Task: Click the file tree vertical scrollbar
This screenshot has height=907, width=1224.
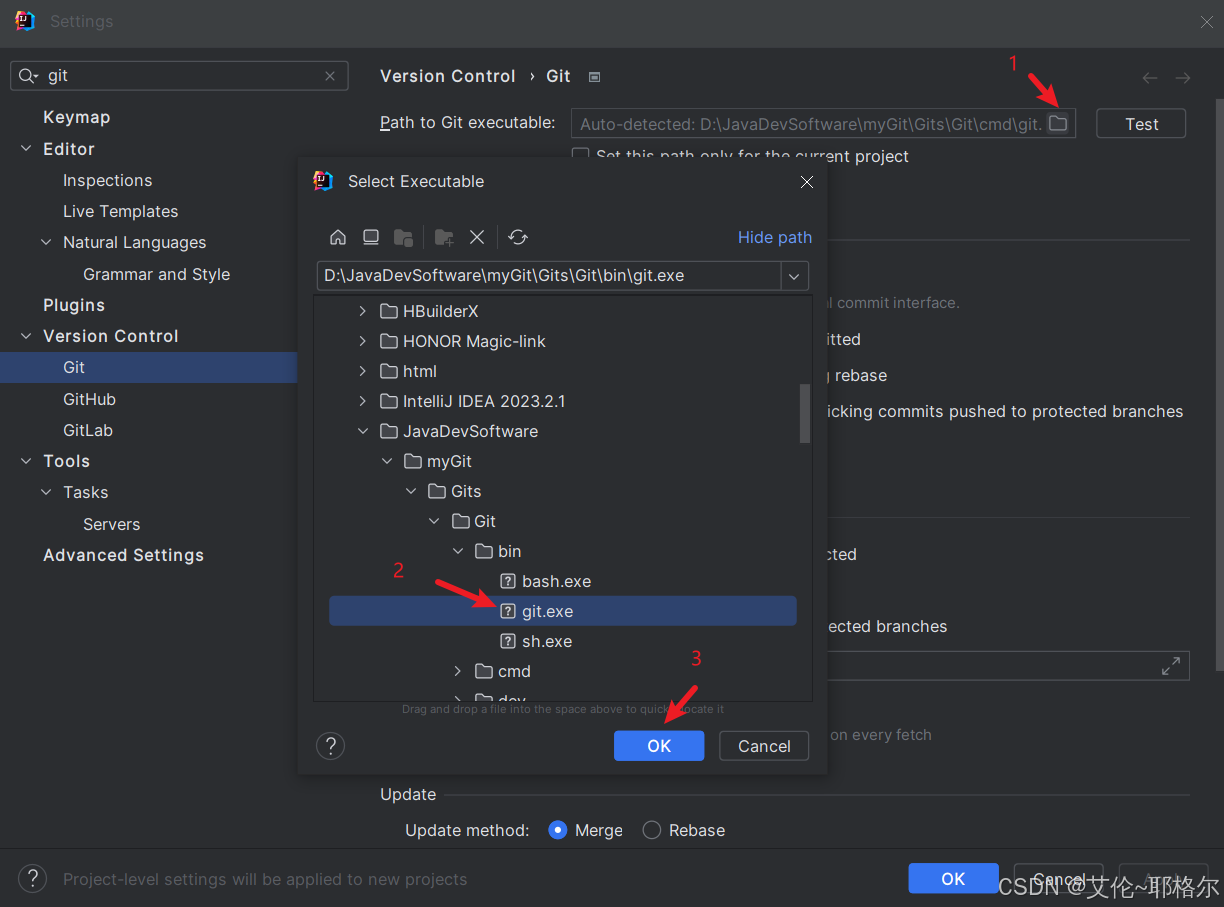Action: [x=805, y=413]
